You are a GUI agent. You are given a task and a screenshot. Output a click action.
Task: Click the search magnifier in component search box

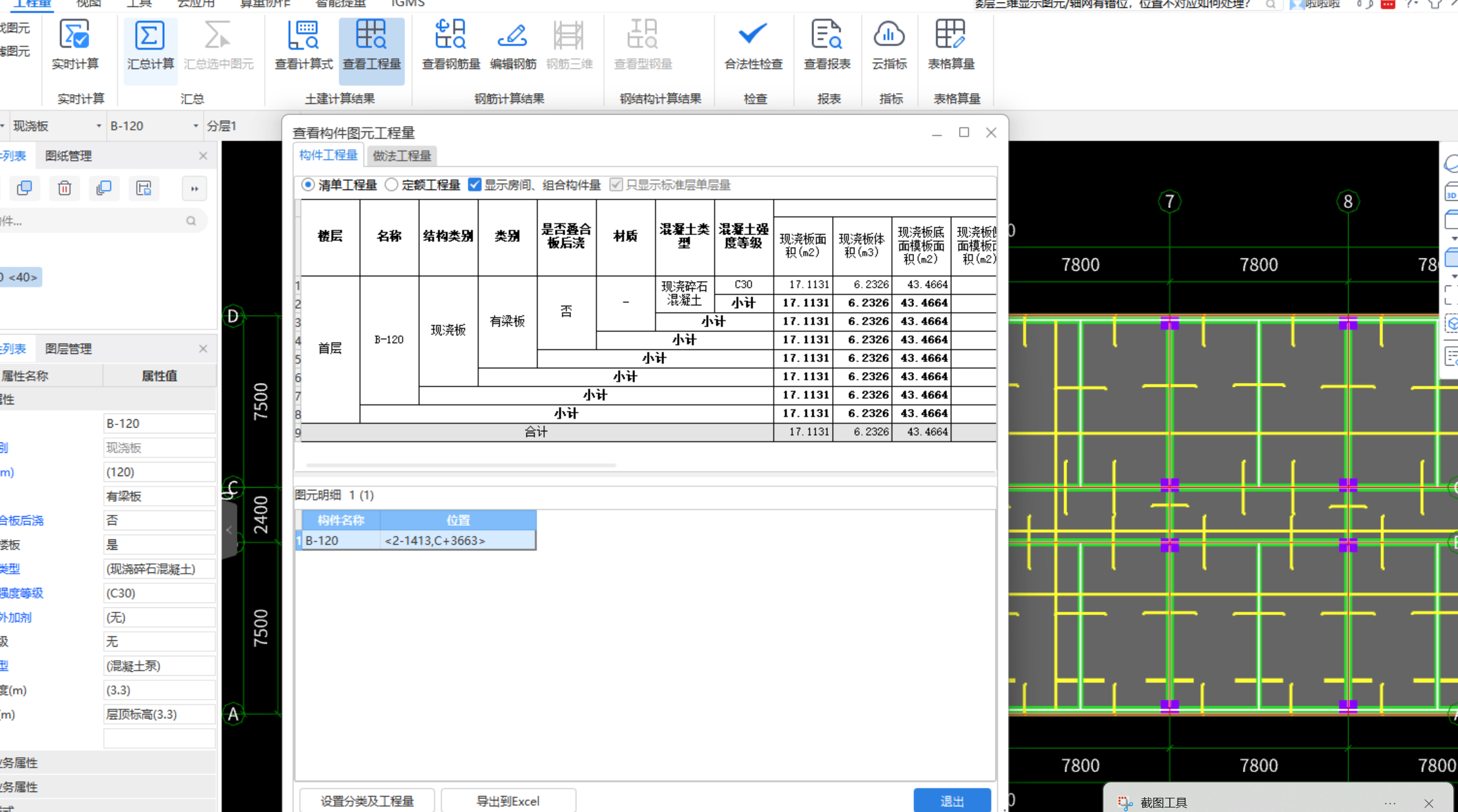click(x=191, y=221)
